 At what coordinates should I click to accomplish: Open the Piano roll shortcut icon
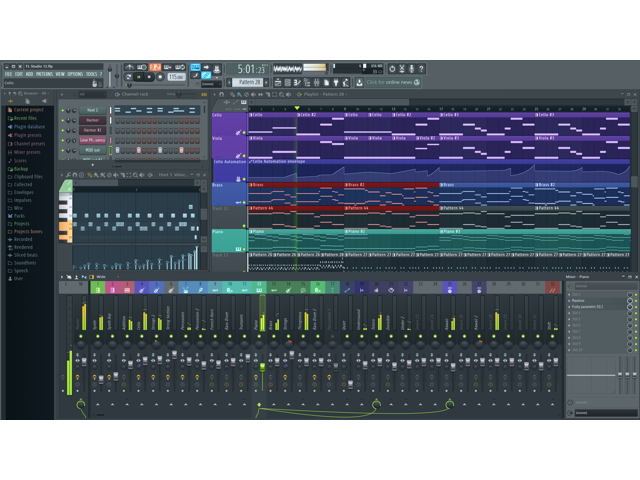pos(297,83)
